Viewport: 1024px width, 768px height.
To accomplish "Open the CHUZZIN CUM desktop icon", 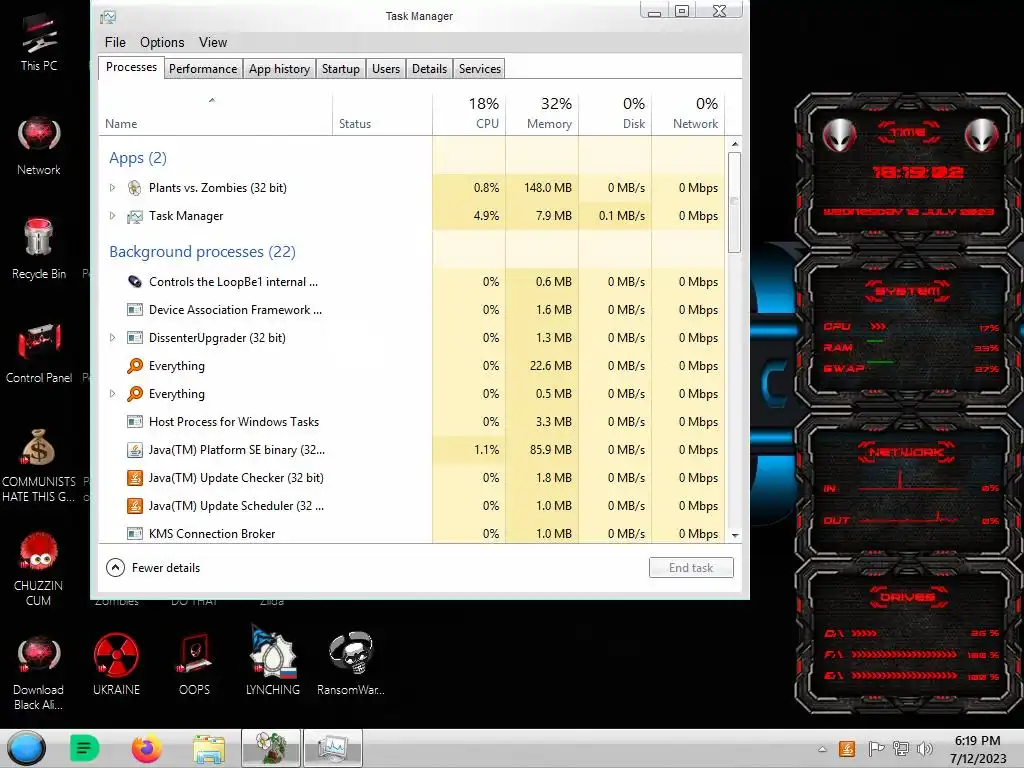I will [x=39, y=569].
